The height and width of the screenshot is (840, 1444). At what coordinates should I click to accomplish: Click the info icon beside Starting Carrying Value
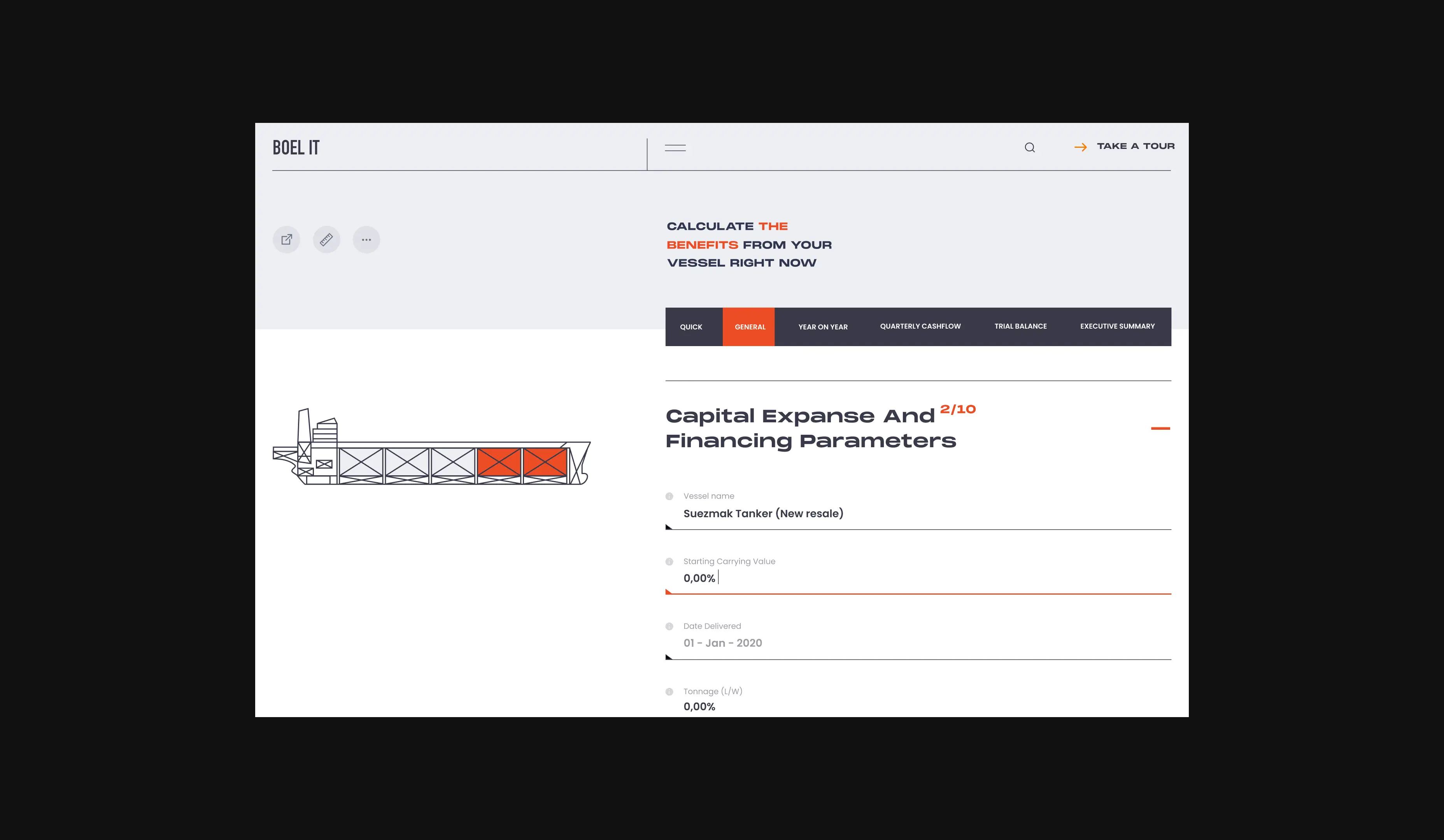coord(669,562)
